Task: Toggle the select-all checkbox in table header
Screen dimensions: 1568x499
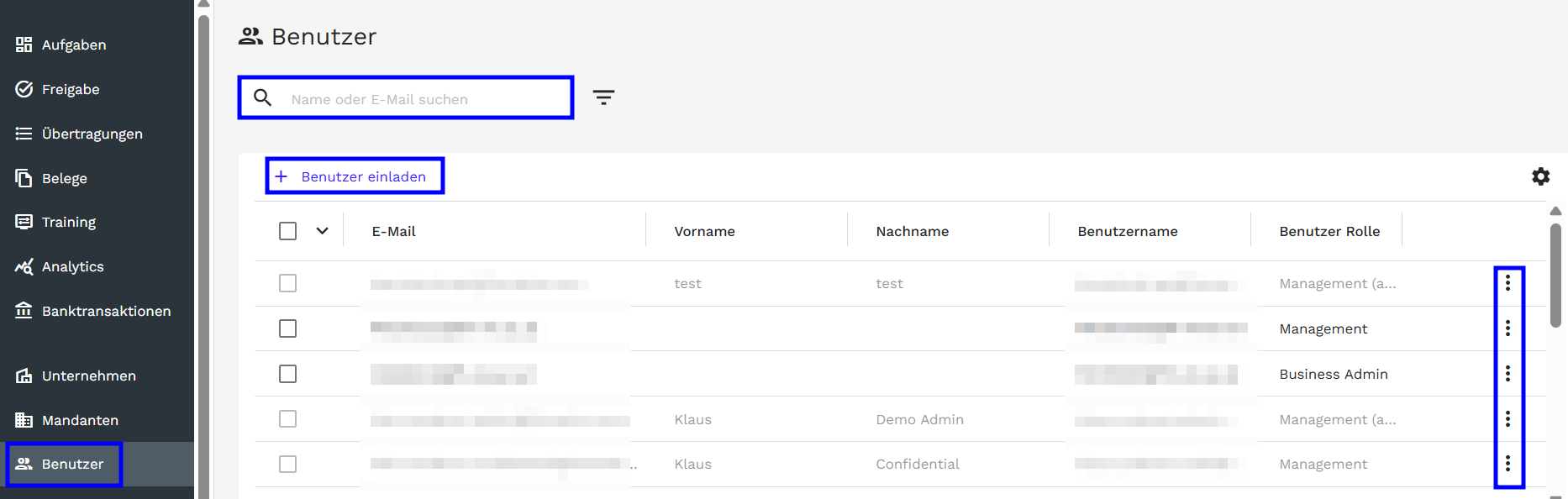Action: [x=287, y=231]
